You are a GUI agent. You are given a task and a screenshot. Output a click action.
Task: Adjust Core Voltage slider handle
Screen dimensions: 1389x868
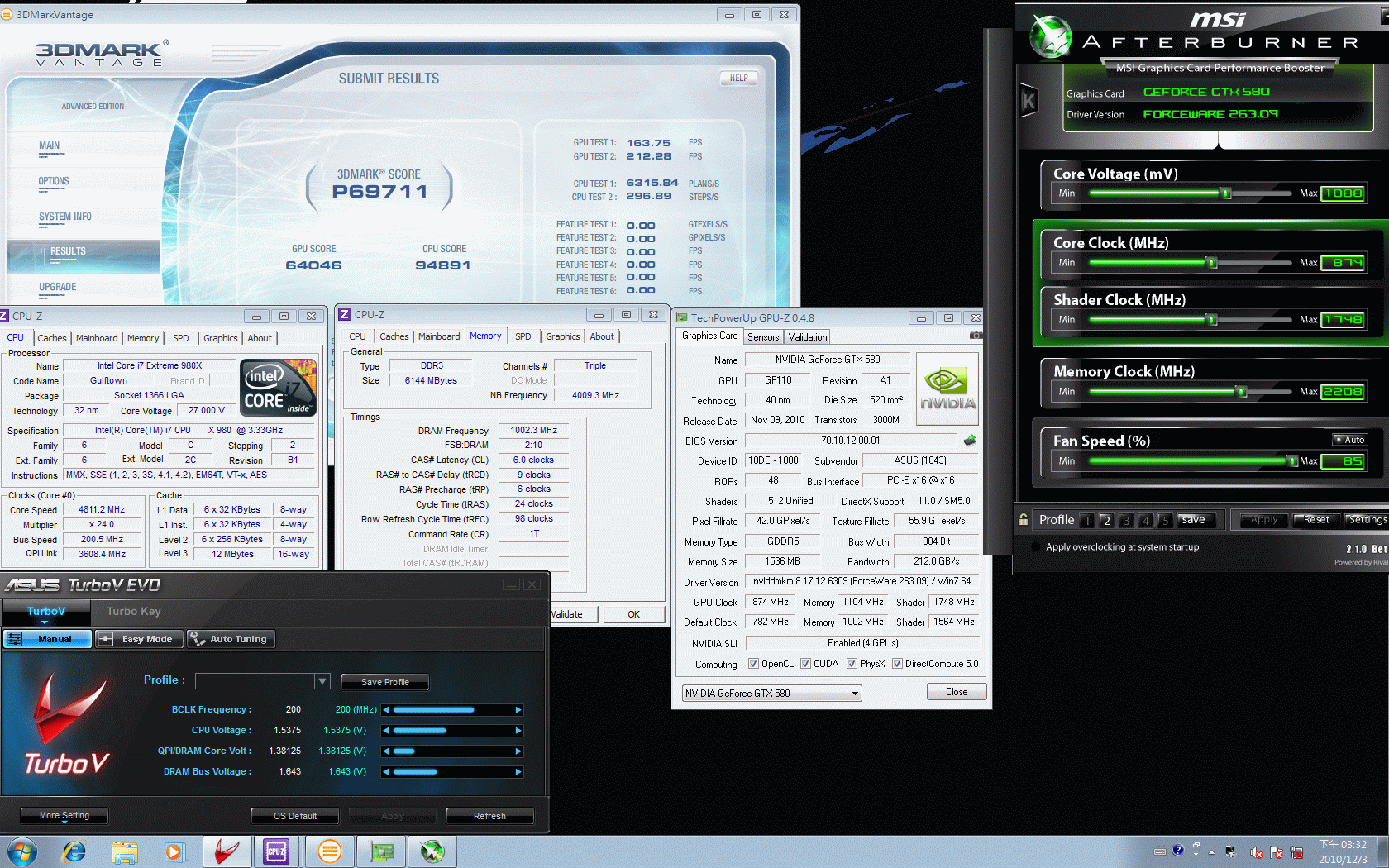coord(1227,193)
